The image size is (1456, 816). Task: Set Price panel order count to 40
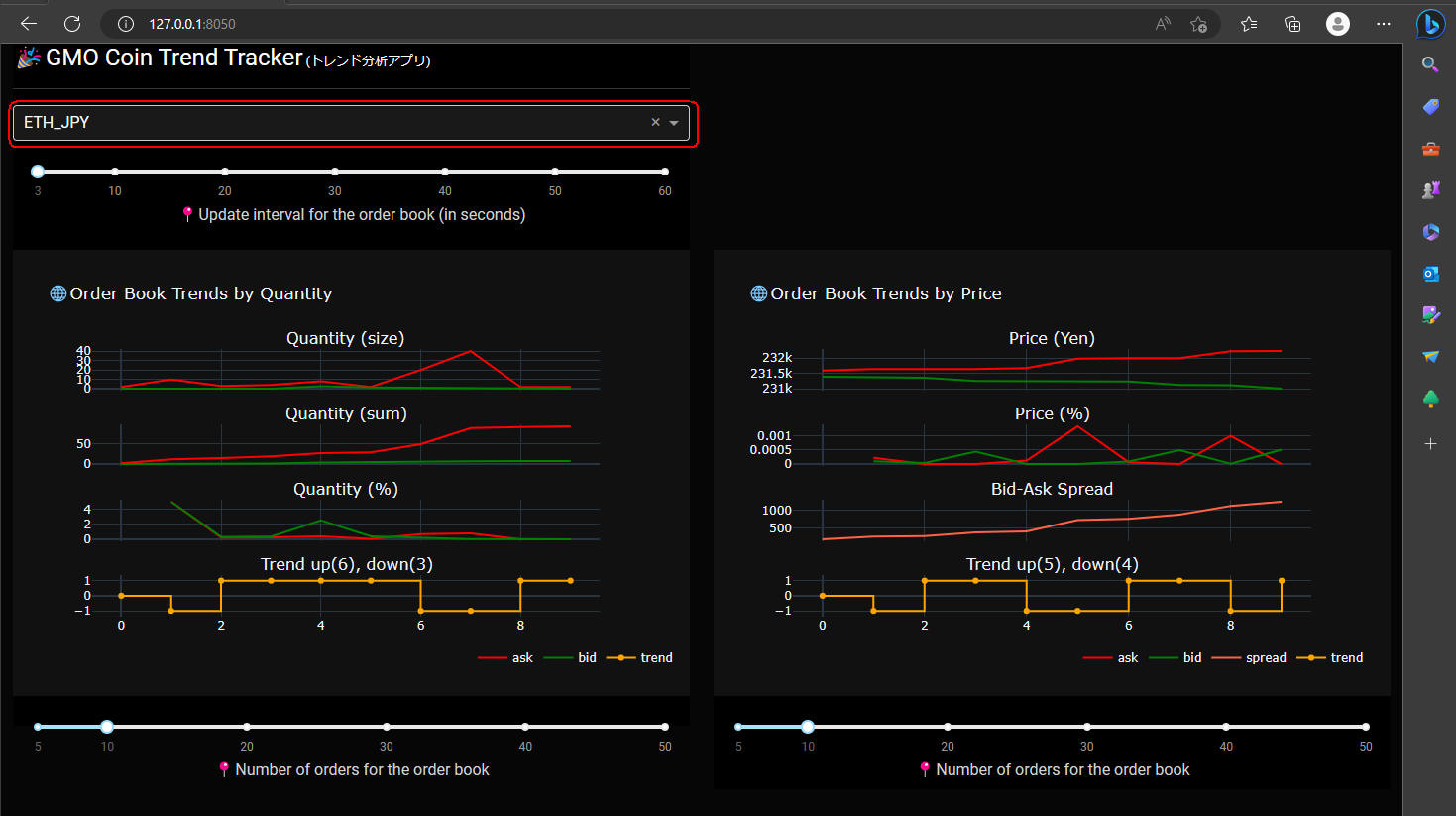(1226, 727)
